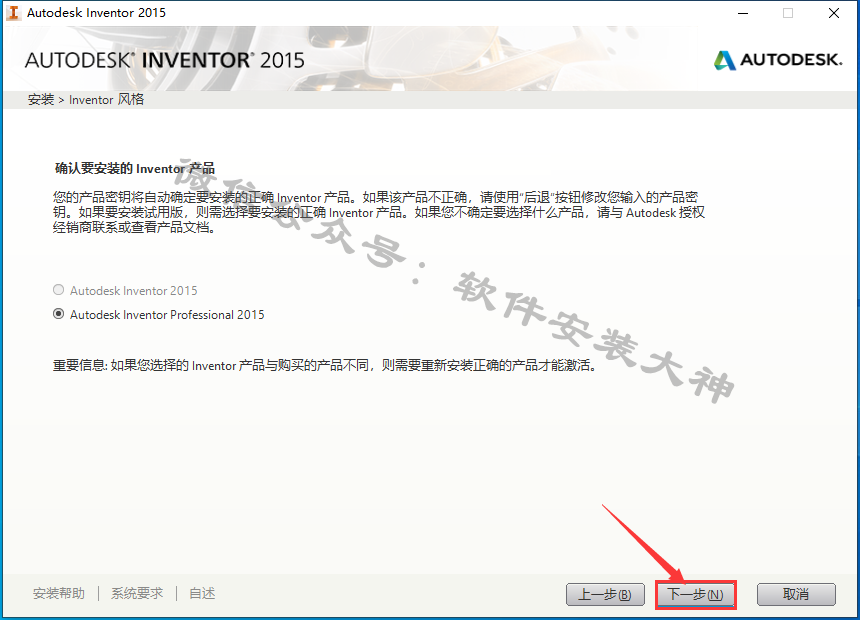Click the Inventor 风格 breadcrumb text
Viewport: 860px width, 620px height.
click(x=106, y=99)
